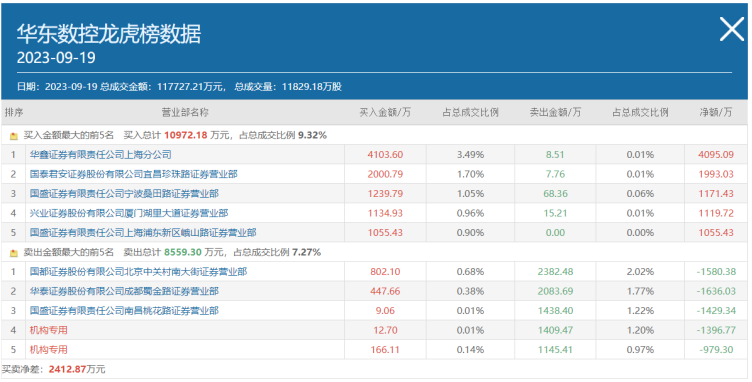Open 机构专用 link with sell 1145.41

[x=48, y=350]
